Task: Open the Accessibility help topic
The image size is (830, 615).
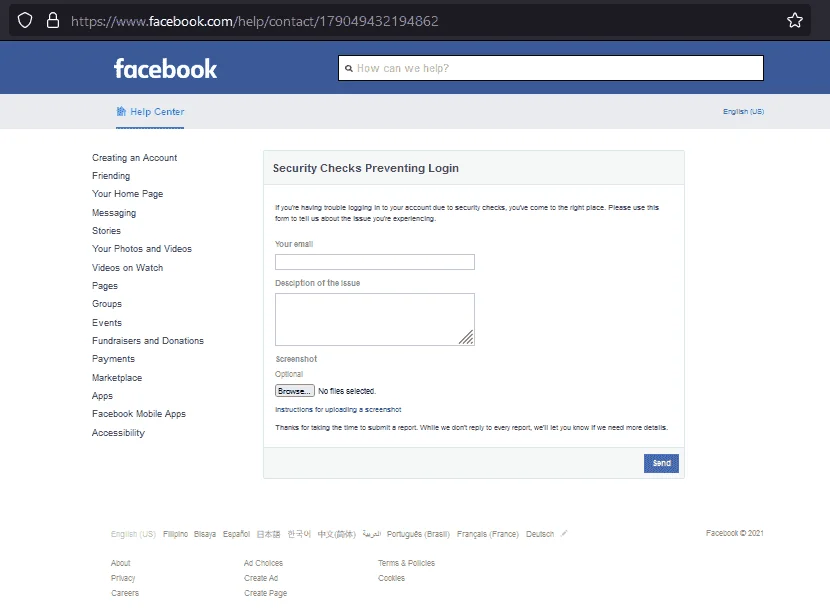Action: [x=118, y=433]
